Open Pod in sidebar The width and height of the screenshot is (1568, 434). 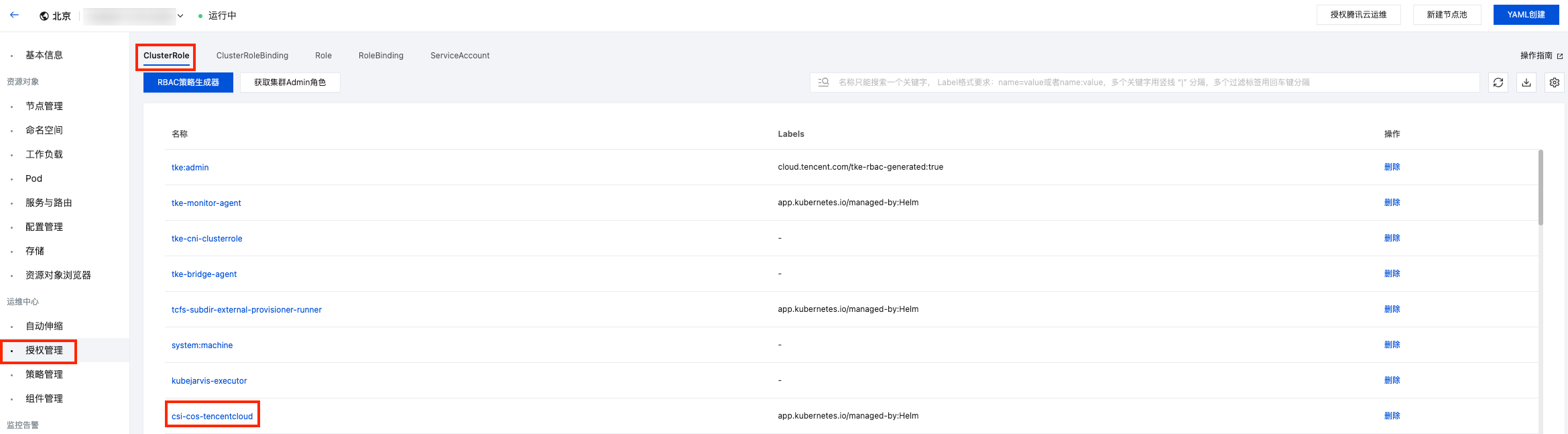click(x=34, y=178)
